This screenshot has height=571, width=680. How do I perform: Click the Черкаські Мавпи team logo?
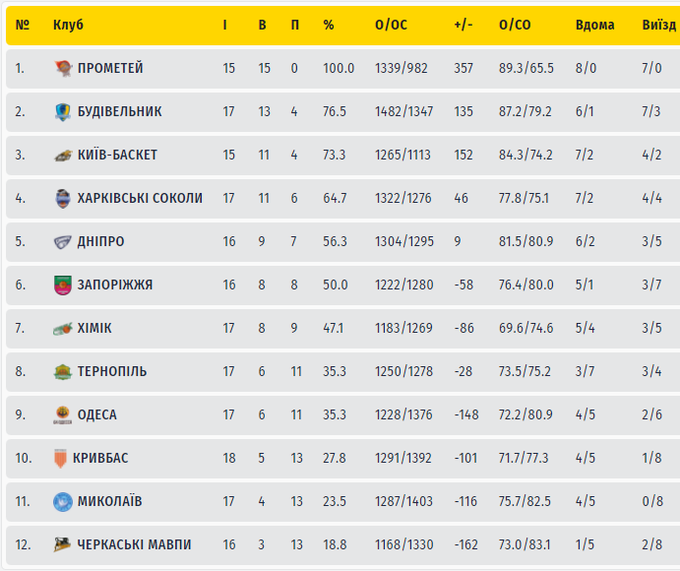point(62,544)
